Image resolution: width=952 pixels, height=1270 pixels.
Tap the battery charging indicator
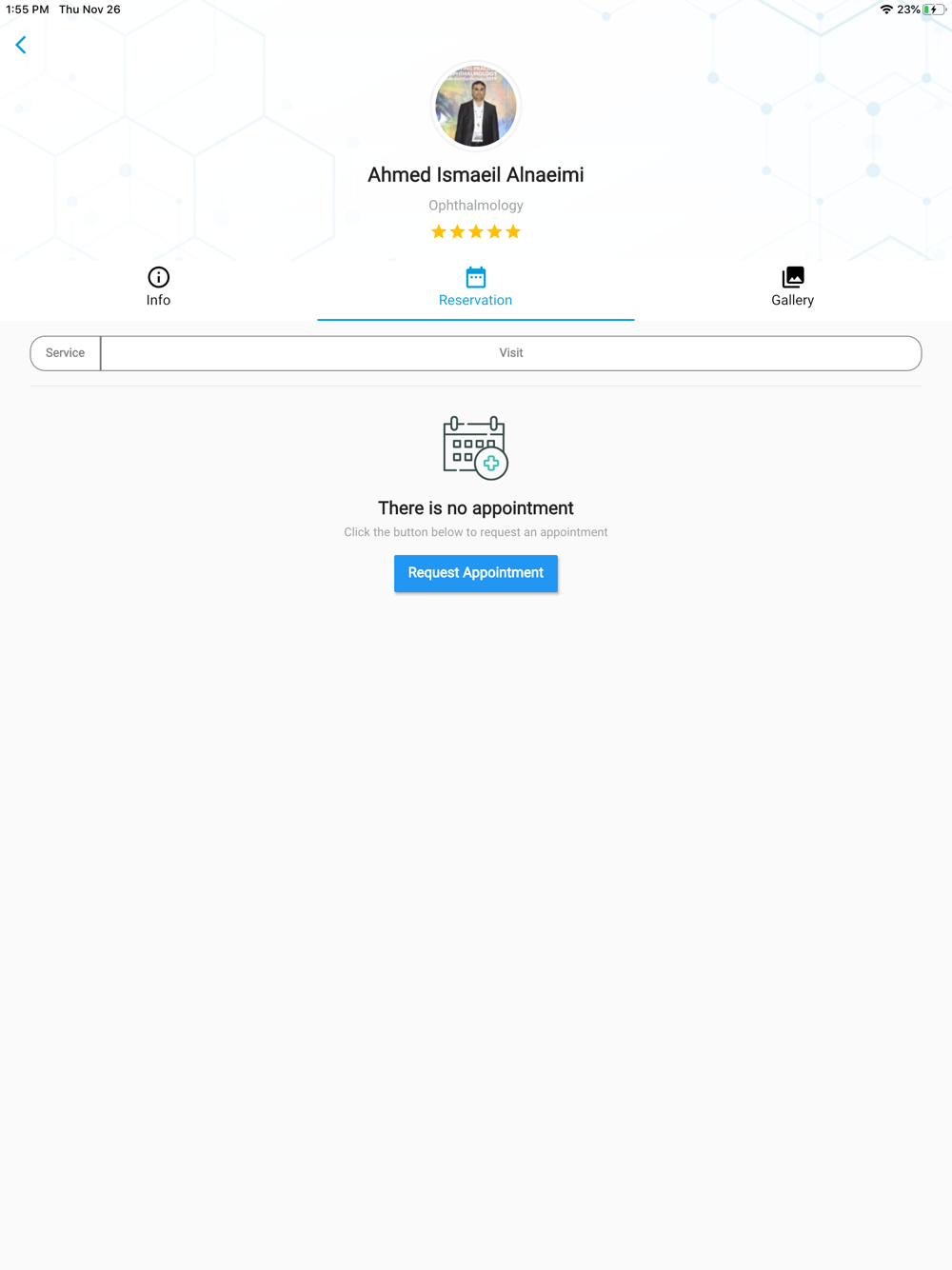pyautogui.click(x=934, y=10)
